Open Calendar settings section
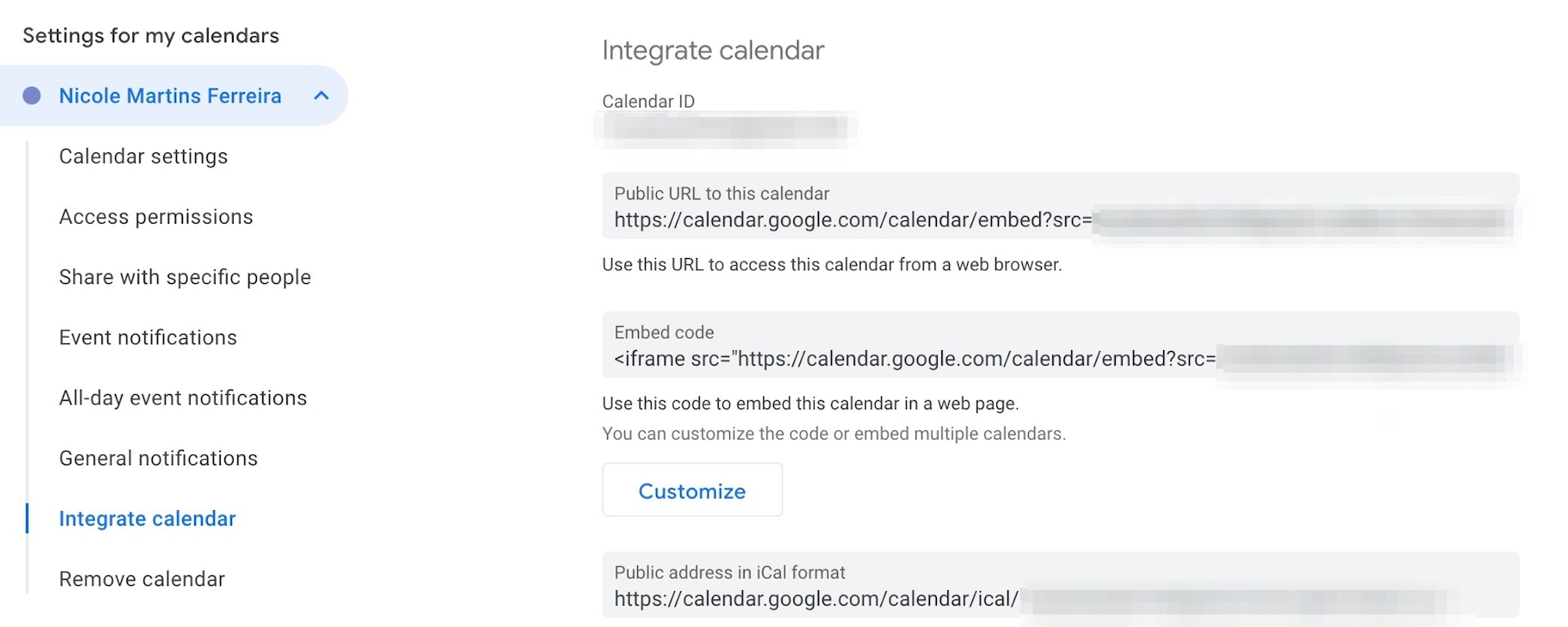This screenshot has width=1568, height=627. pos(144,157)
